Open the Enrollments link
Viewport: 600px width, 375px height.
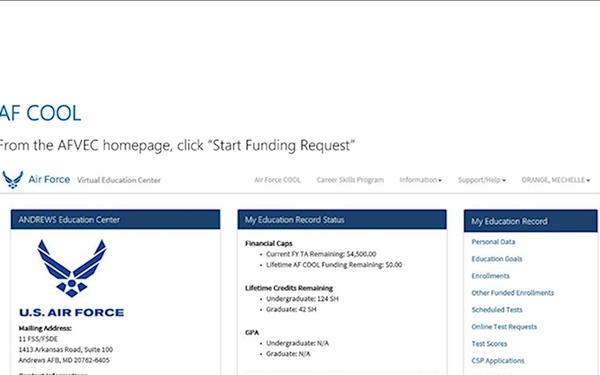tap(491, 276)
